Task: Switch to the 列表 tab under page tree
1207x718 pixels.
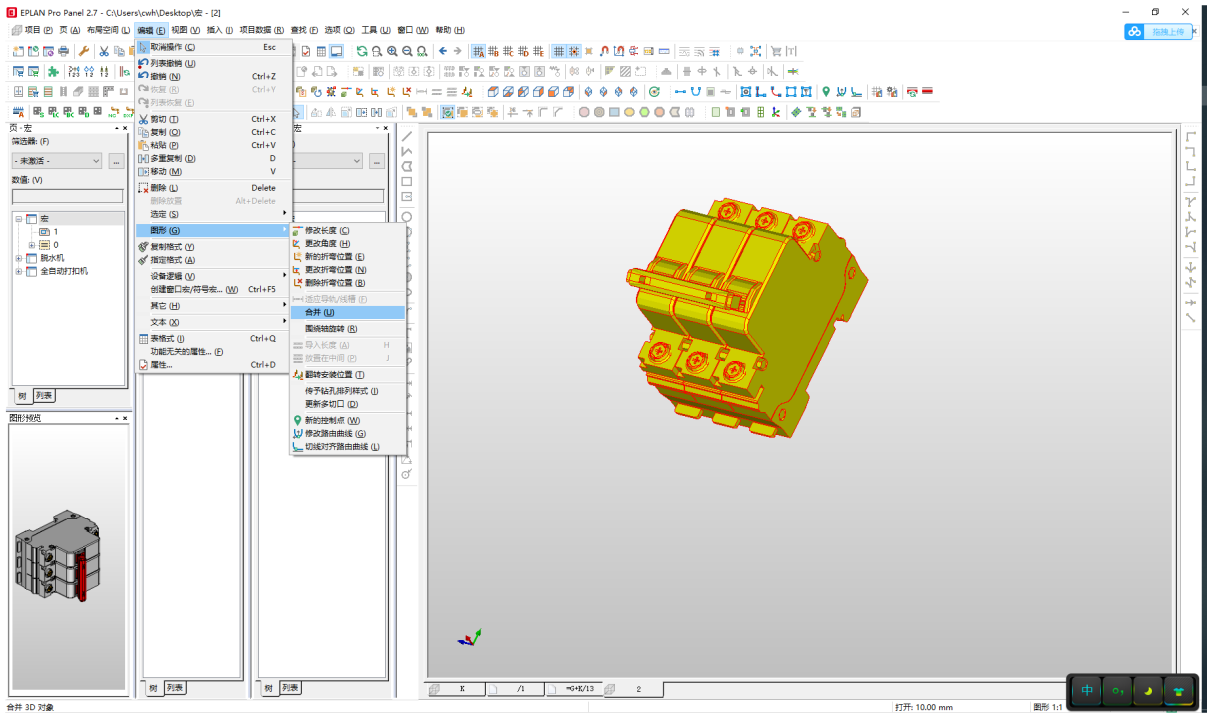Action: click(x=44, y=396)
